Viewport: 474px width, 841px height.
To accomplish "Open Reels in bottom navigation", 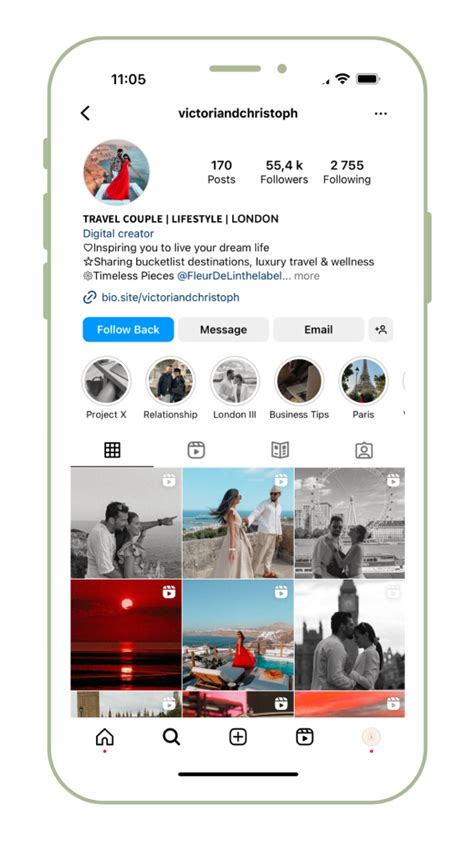I will [305, 737].
